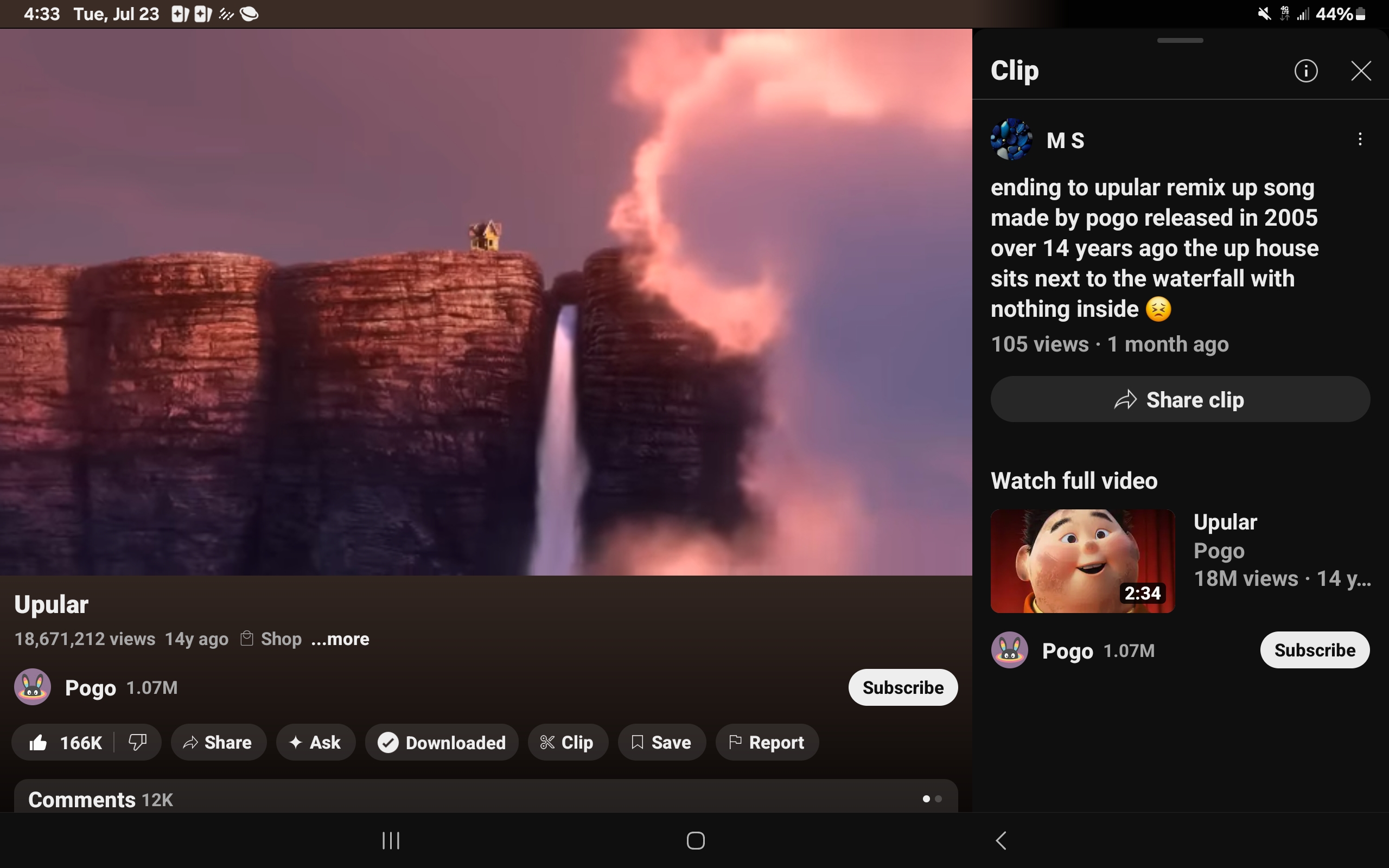Tap the Clip scissors button

tap(568, 742)
